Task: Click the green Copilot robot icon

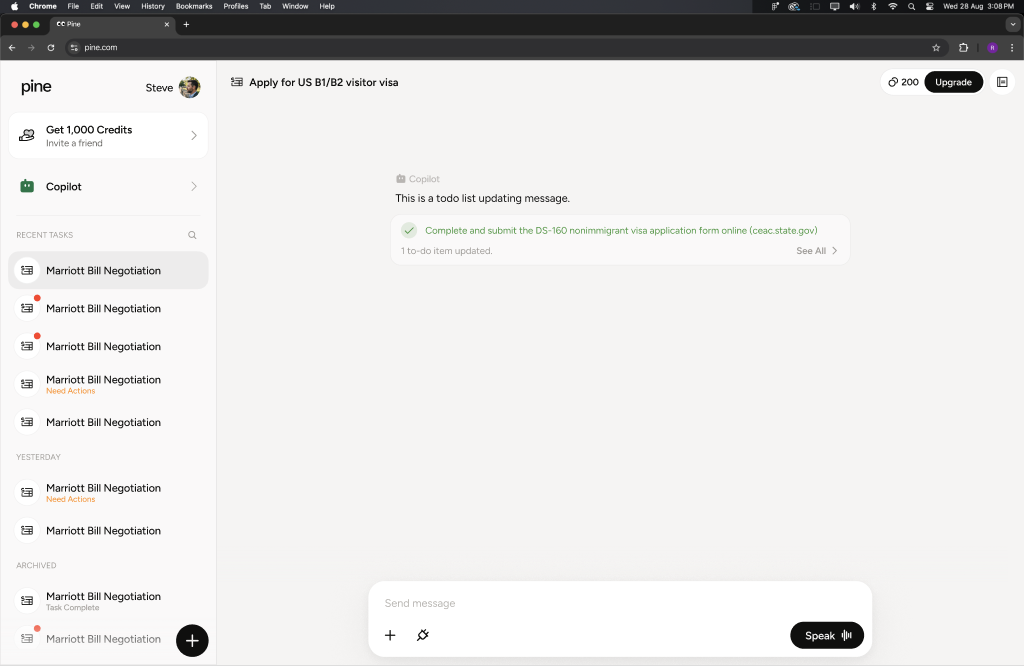Action: pyautogui.click(x=27, y=186)
